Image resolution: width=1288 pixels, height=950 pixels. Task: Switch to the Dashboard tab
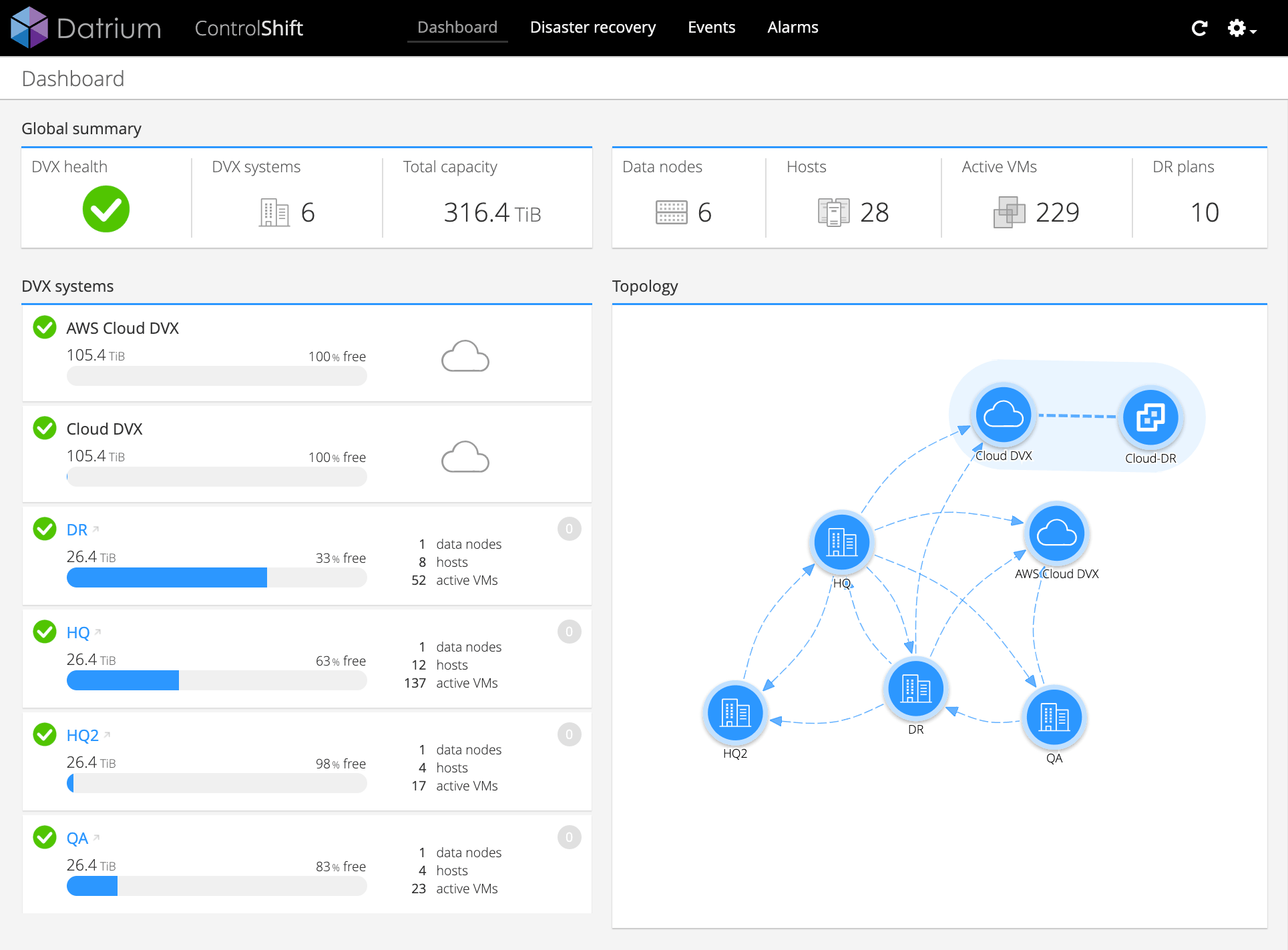457,27
